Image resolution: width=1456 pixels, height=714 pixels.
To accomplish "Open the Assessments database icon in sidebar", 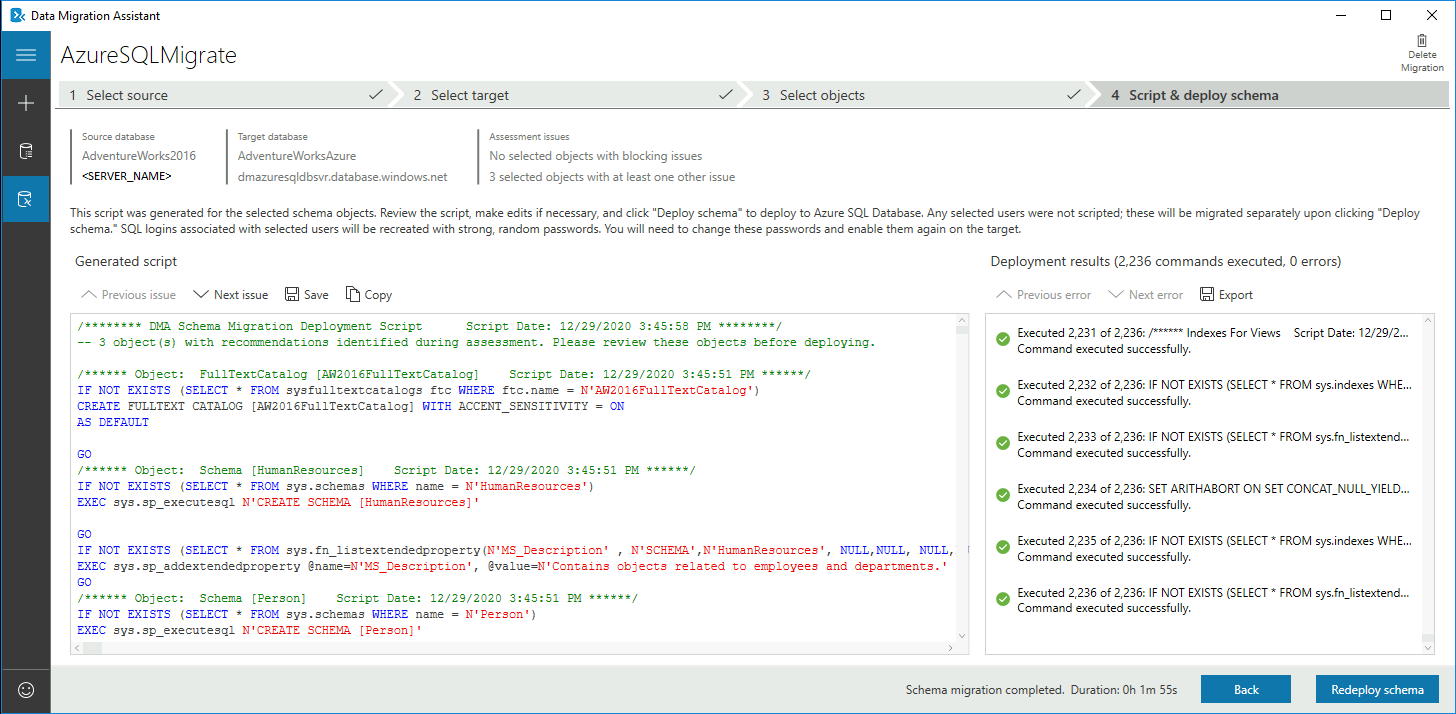I will click(26, 151).
